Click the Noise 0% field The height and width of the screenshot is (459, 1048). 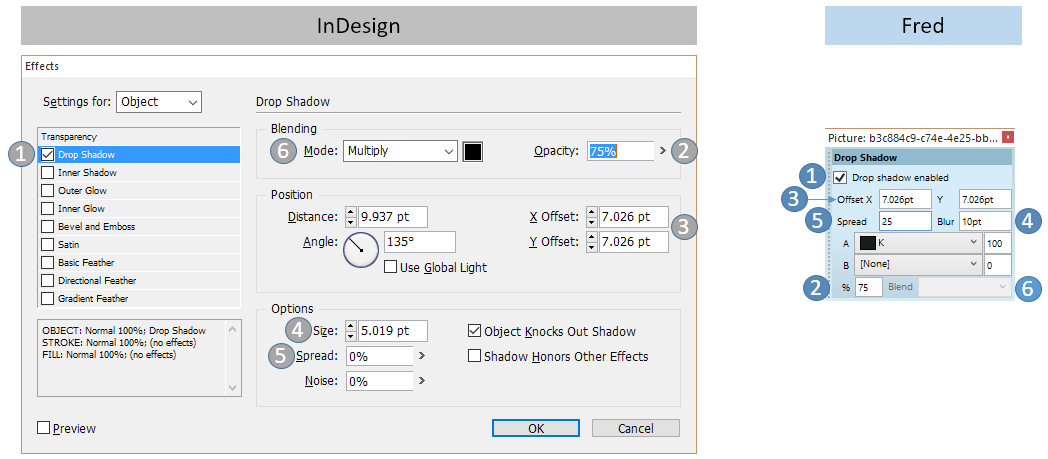pyautogui.click(x=380, y=381)
